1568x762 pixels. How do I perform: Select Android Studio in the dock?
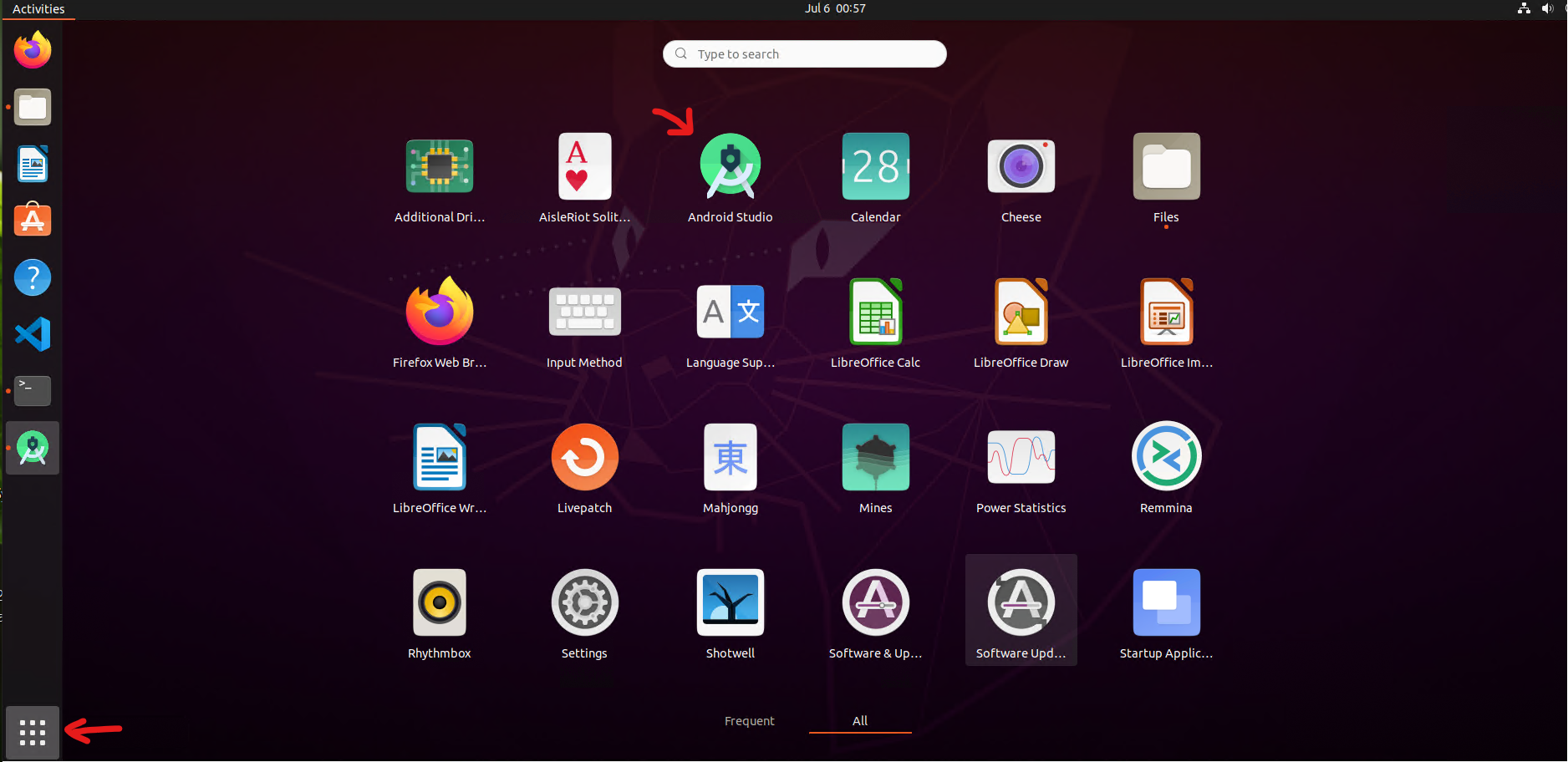(x=33, y=448)
